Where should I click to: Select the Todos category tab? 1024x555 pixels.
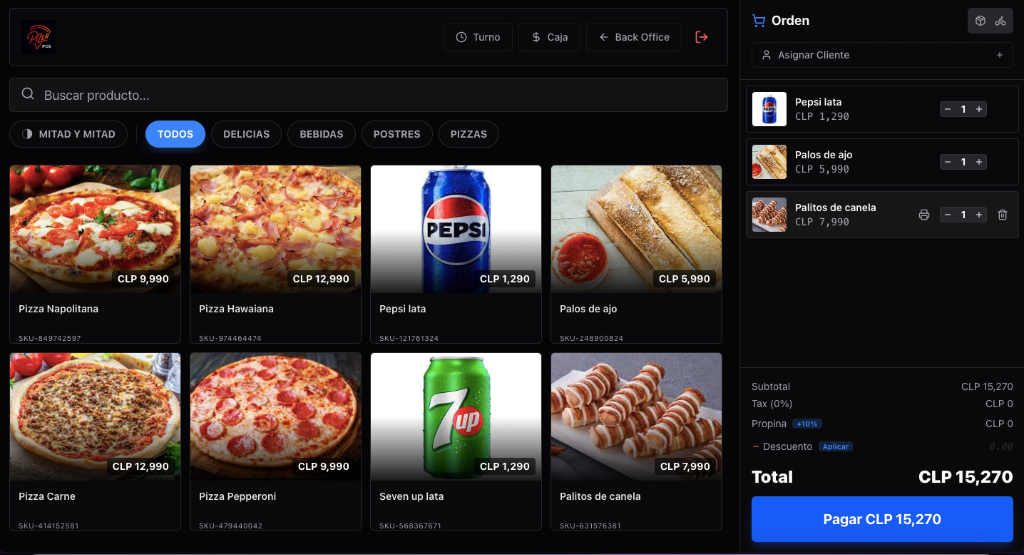pos(175,134)
